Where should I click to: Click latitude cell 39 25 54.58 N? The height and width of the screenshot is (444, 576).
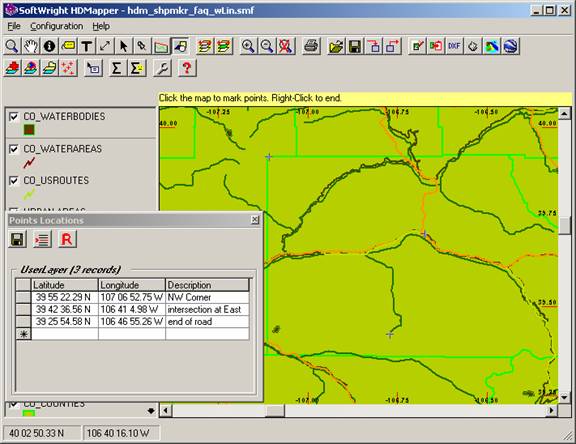coord(65,322)
